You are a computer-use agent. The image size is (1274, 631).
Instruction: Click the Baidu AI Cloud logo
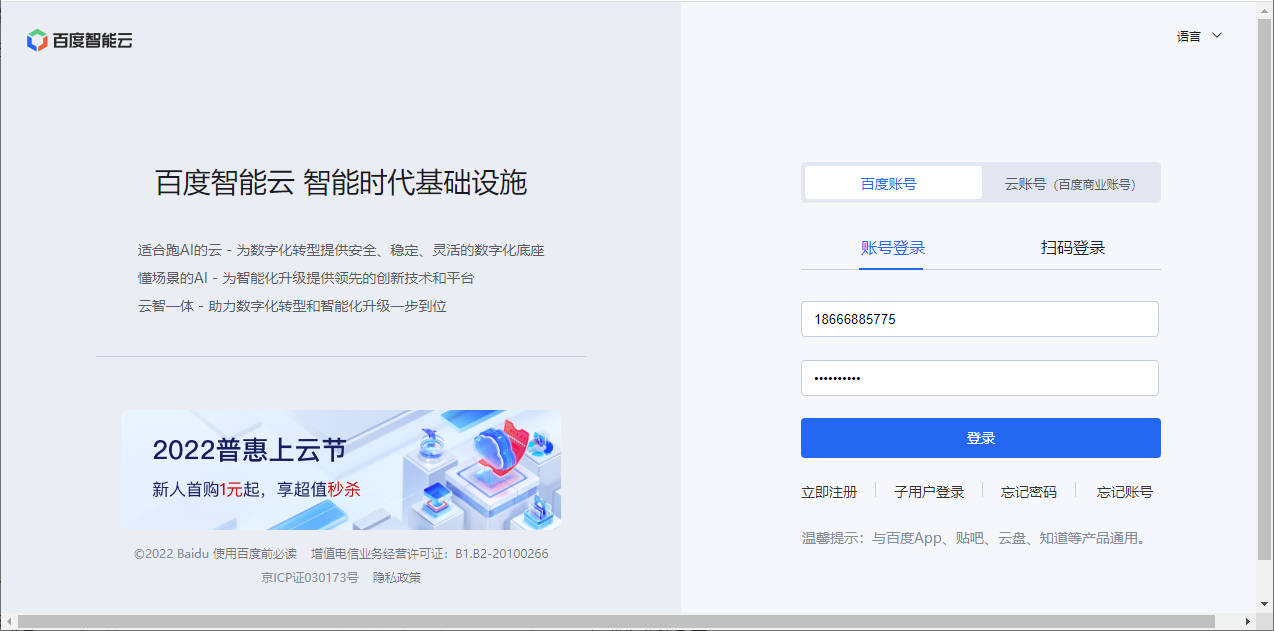[x=79, y=40]
